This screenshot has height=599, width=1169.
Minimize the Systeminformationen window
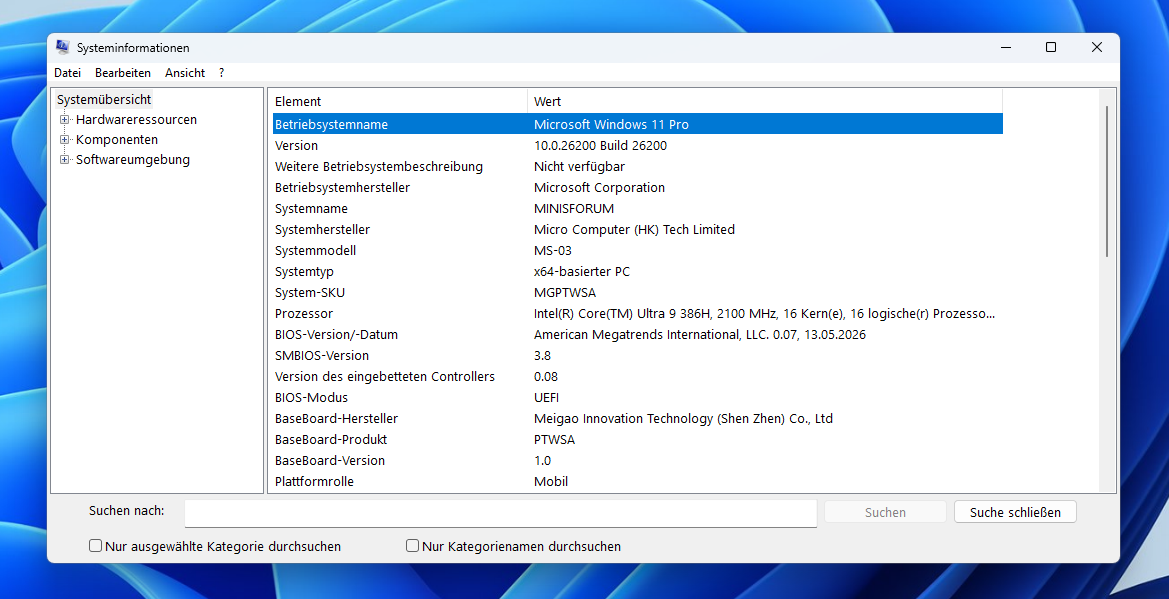coord(1006,47)
